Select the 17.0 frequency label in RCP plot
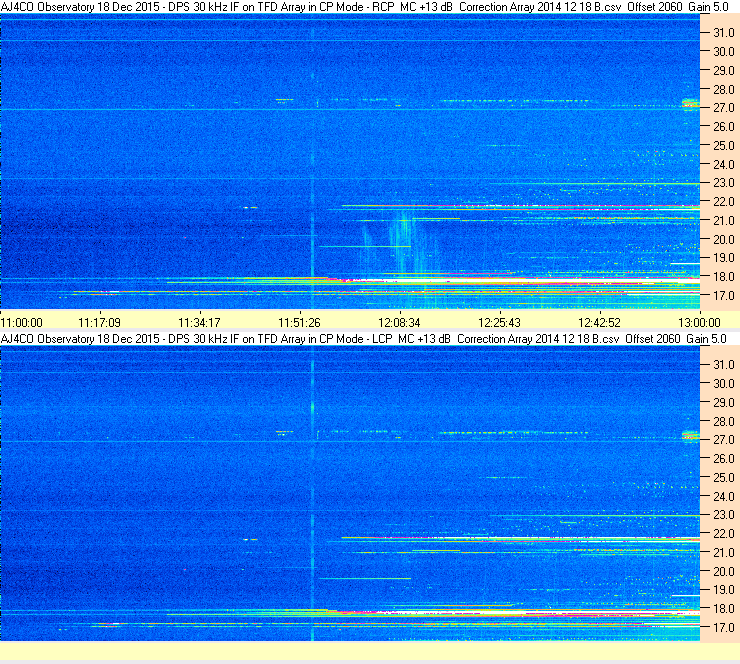 click(723, 296)
